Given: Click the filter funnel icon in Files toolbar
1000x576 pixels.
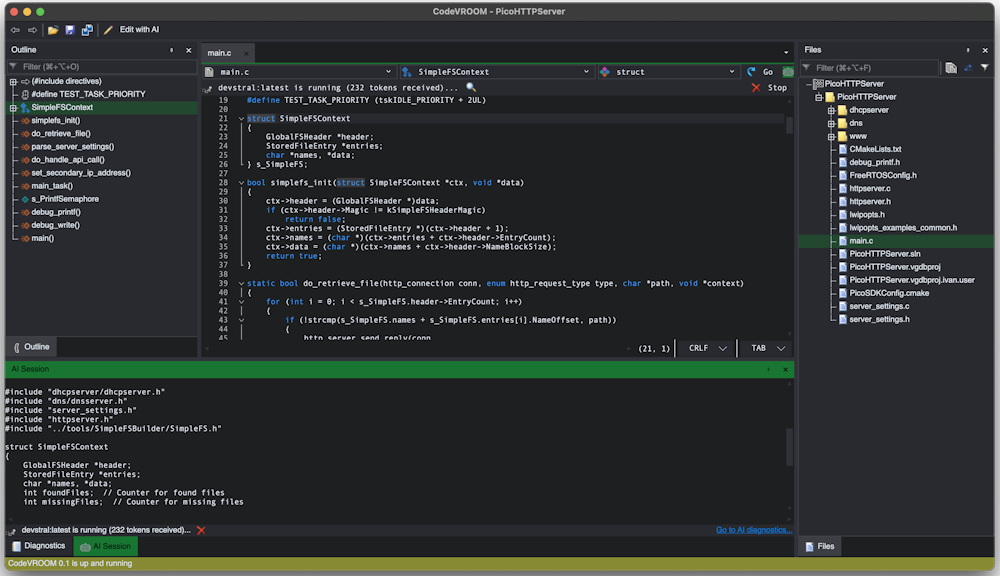Looking at the screenshot, I should (985, 68).
